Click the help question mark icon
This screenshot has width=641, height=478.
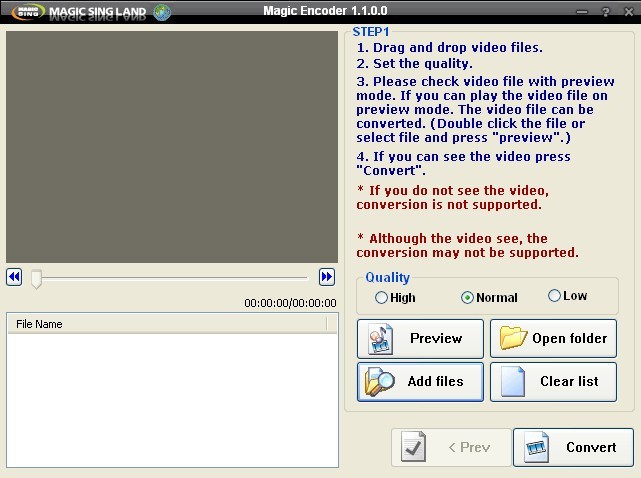(x=606, y=12)
